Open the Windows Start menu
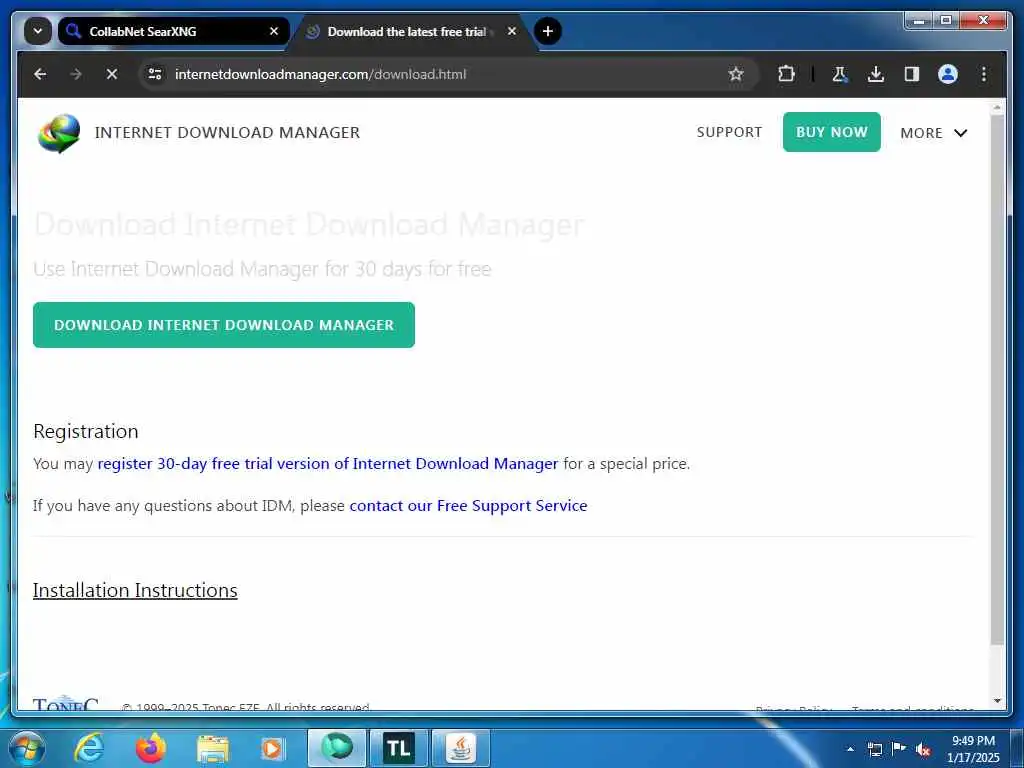Image resolution: width=1024 pixels, height=768 pixels. [27, 748]
